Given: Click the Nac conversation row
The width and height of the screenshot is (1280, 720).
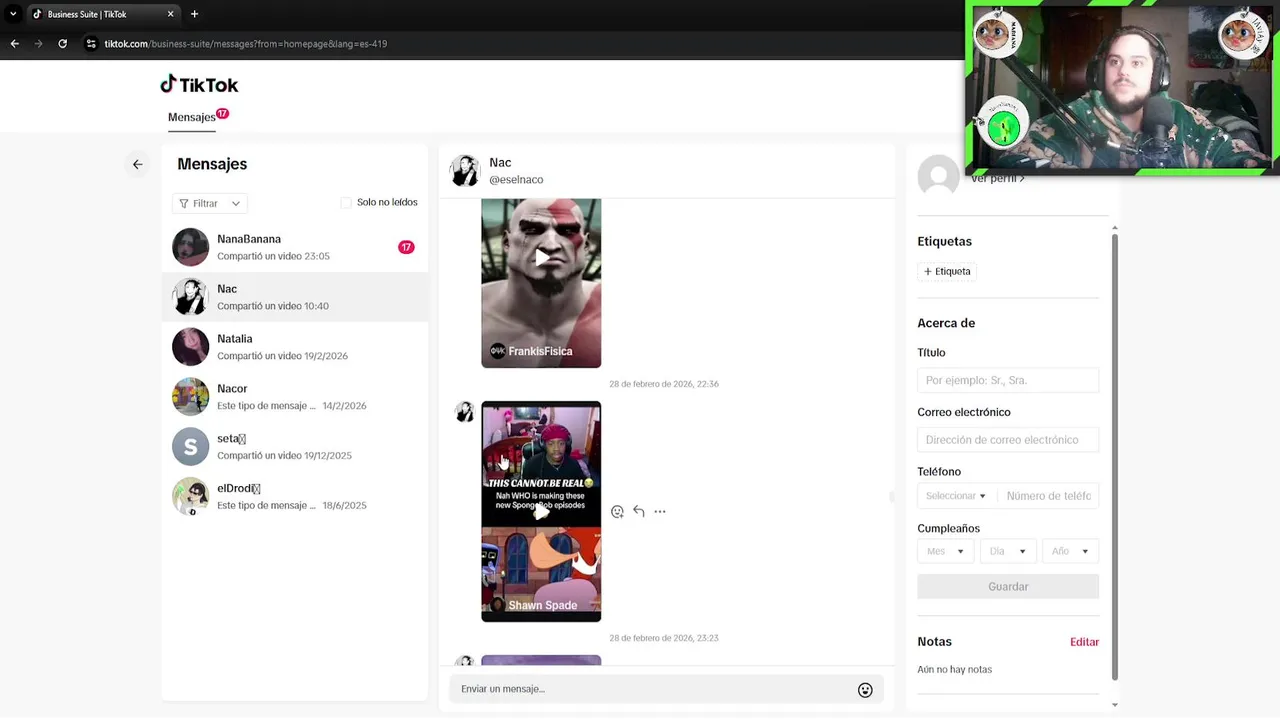Looking at the screenshot, I should click(295, 297).
